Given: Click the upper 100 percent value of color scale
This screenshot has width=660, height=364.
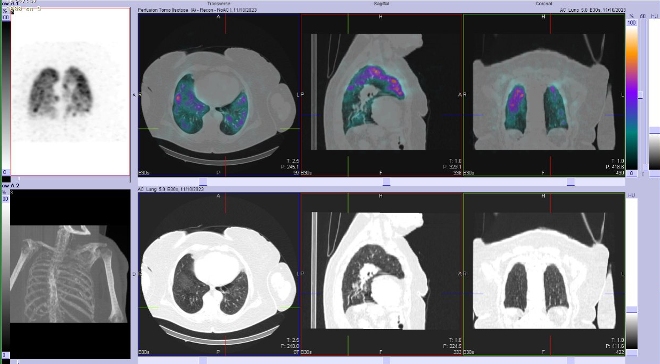Looking at the screenshot, I should pyautogui.click(x=632, y=22).
